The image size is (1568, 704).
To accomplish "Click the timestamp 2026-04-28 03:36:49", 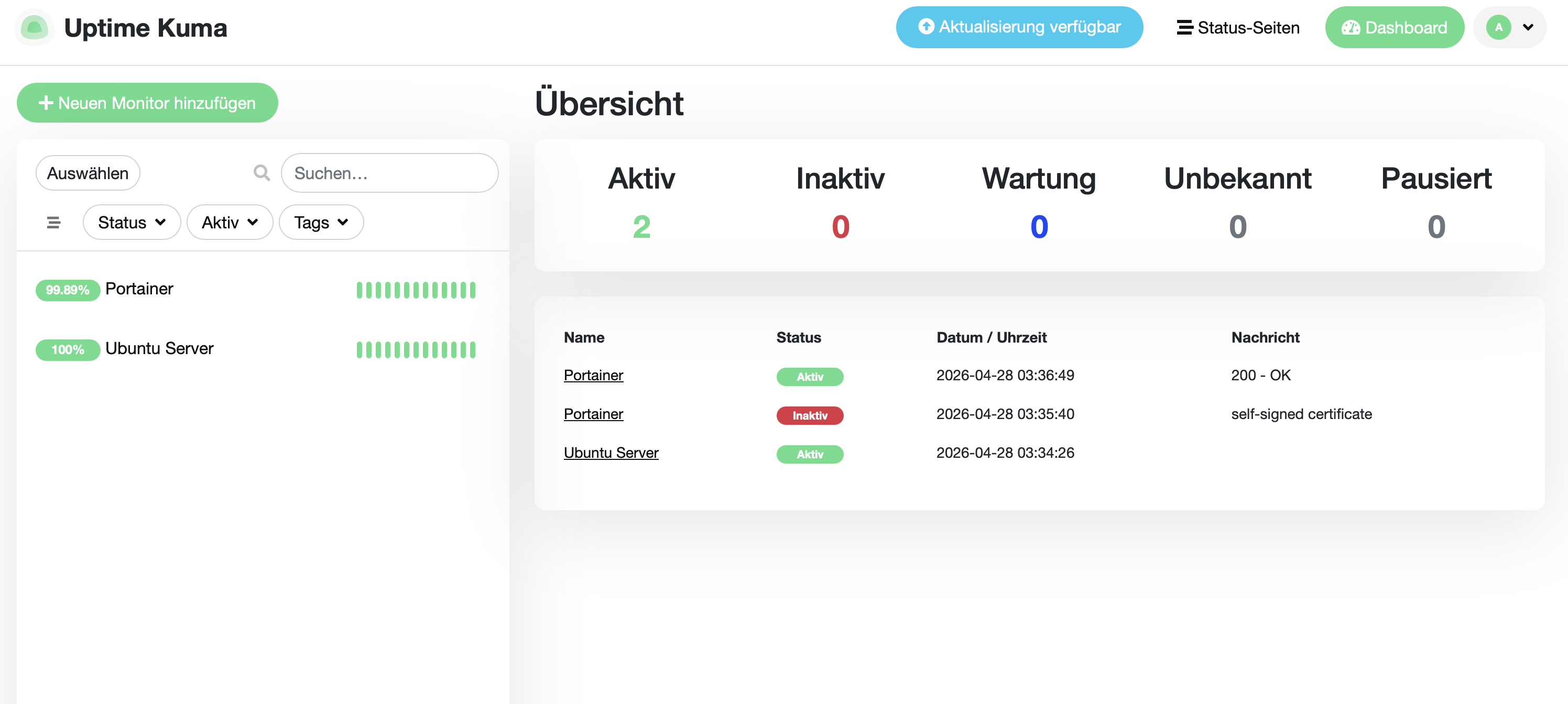I will 1005,375.
